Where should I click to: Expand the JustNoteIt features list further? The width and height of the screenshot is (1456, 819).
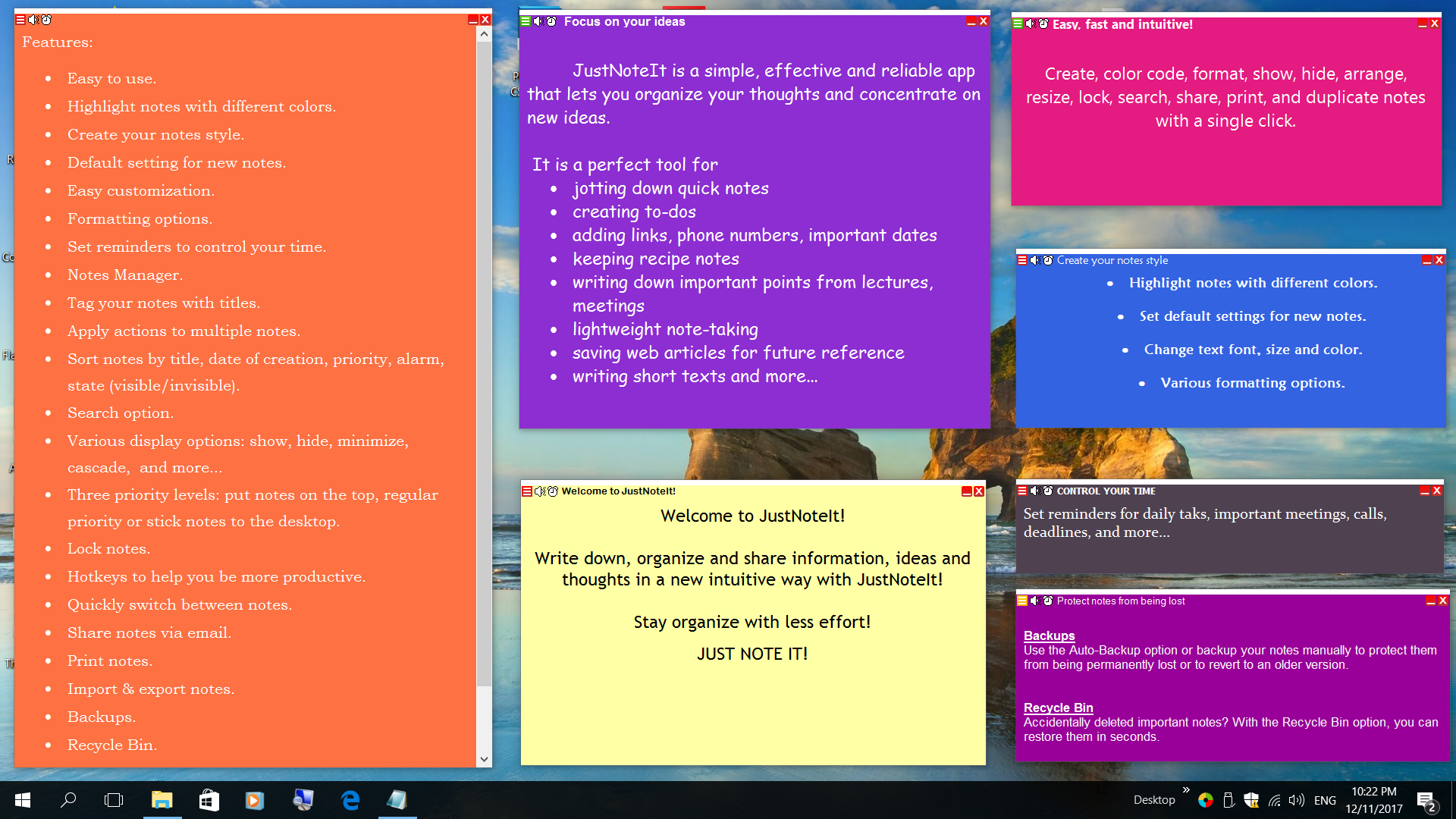coord(484,758)
